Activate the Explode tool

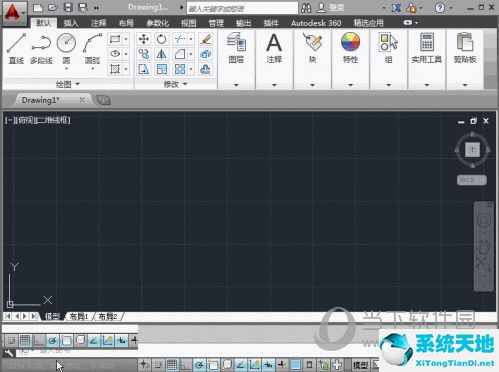coord(206,54)
